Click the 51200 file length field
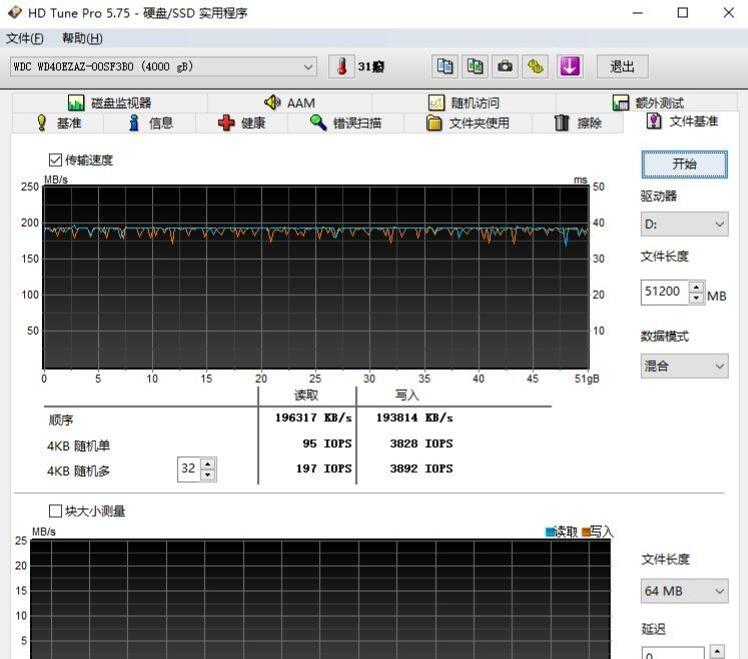The width and height of the screenshot is (748, 659). (665, 292)
